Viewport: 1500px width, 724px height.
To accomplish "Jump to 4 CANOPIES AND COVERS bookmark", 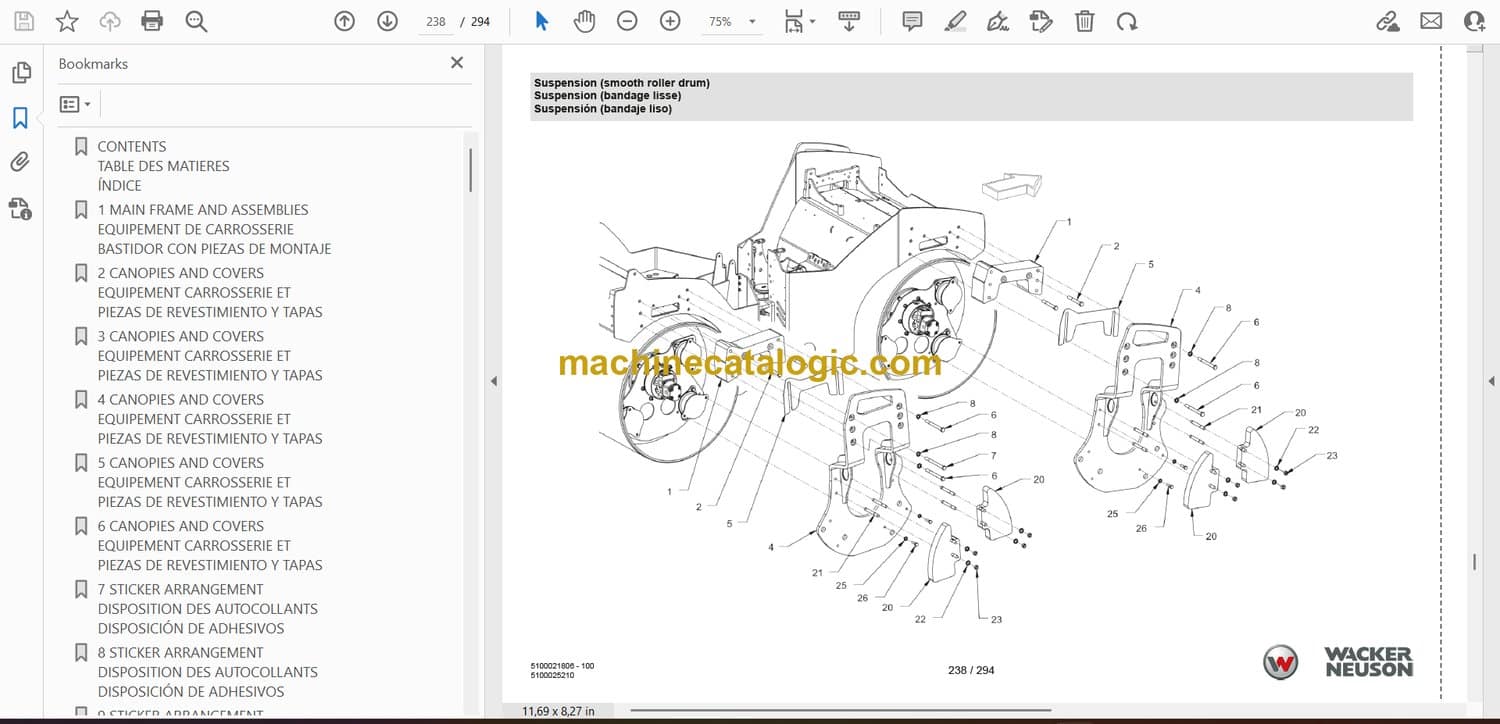I will click(210, 419).
